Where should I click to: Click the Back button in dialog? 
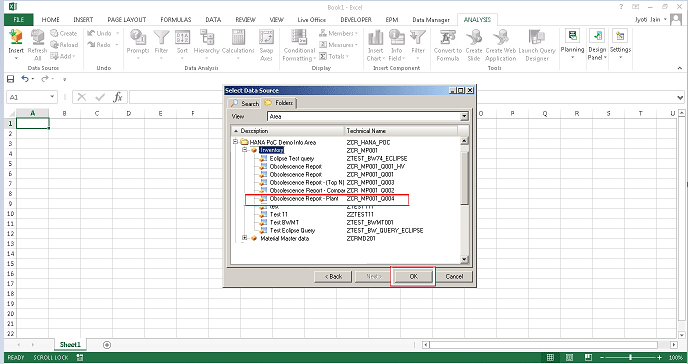point(333,277)
